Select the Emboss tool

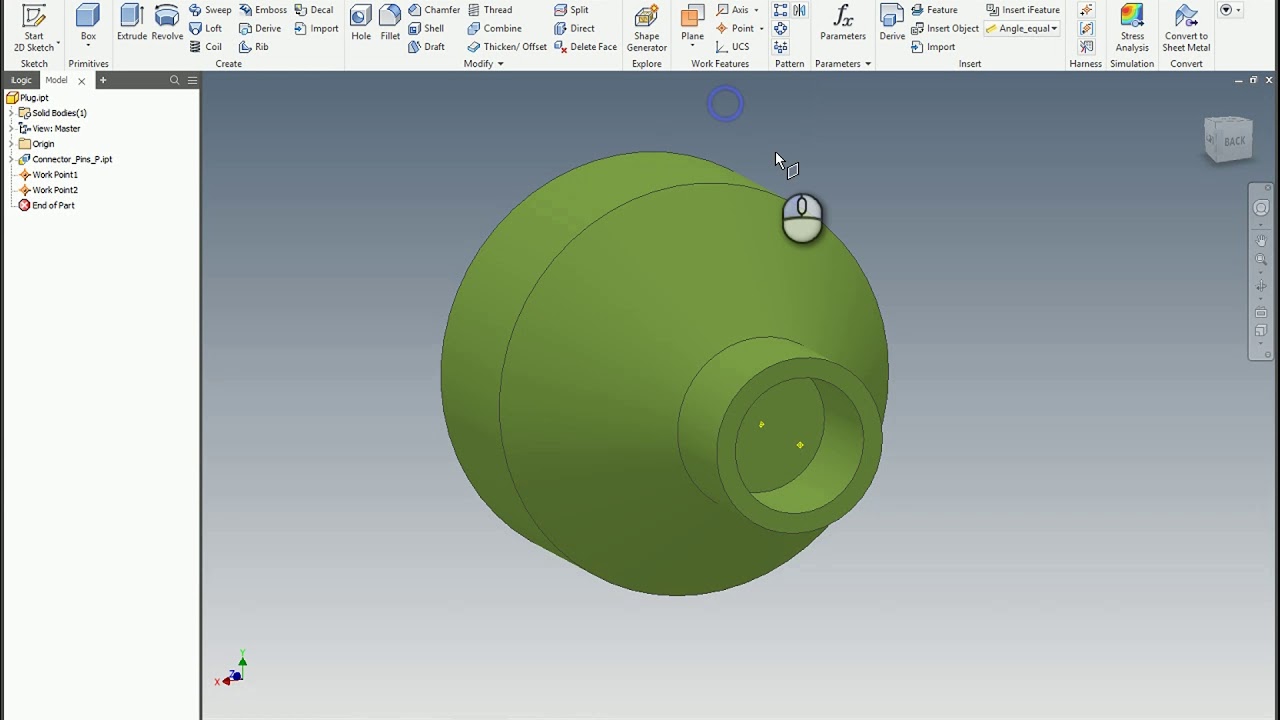coord(263,10)
